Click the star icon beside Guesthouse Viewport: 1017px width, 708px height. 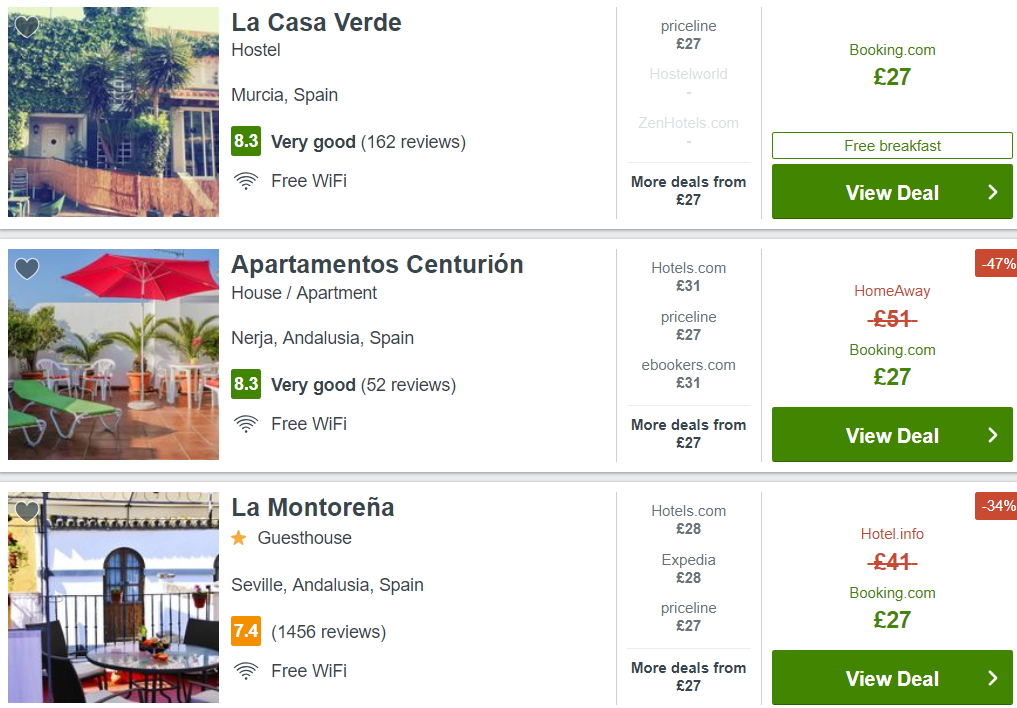tap(239, 537)
